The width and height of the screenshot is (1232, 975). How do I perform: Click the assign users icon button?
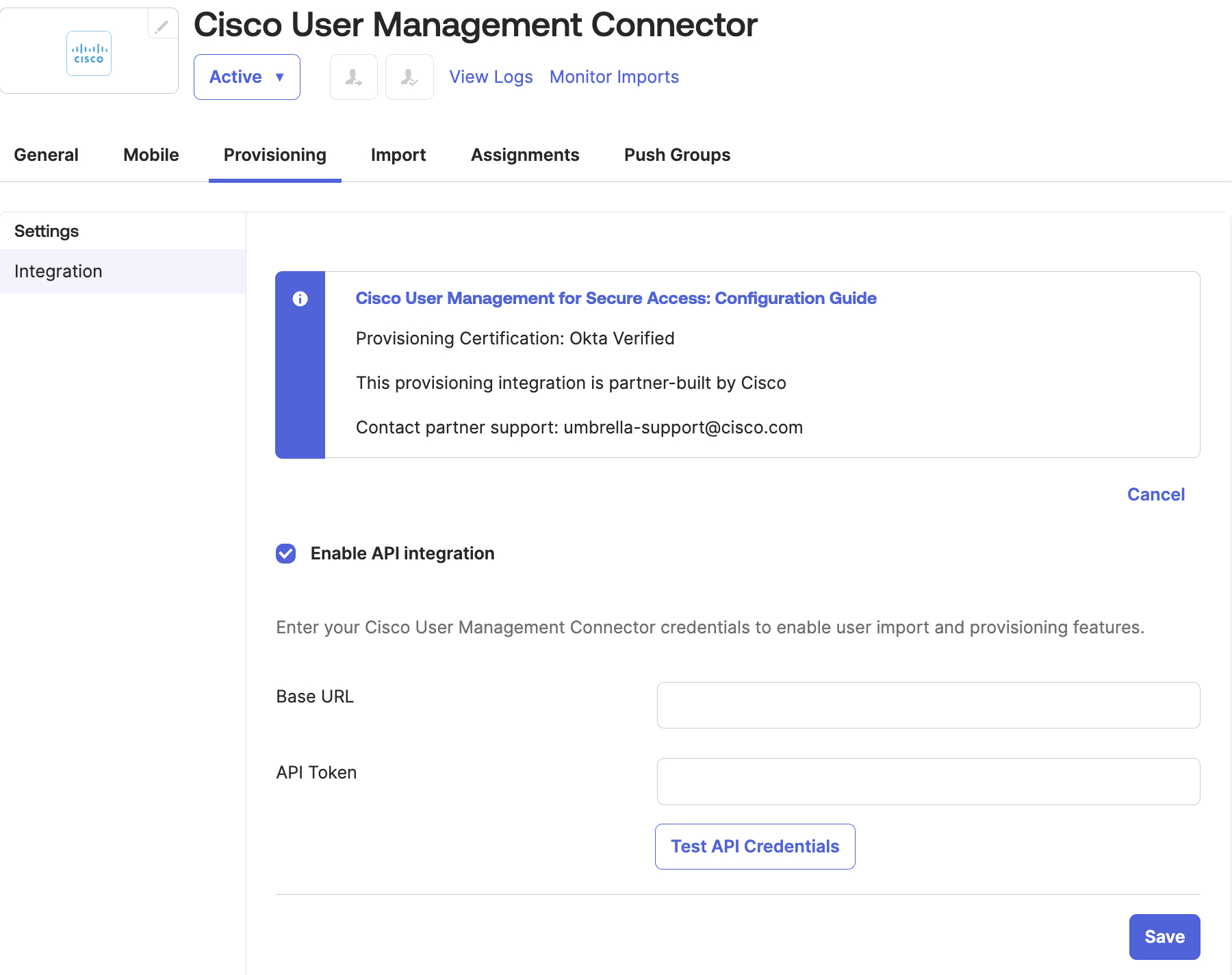coord(354,77)
